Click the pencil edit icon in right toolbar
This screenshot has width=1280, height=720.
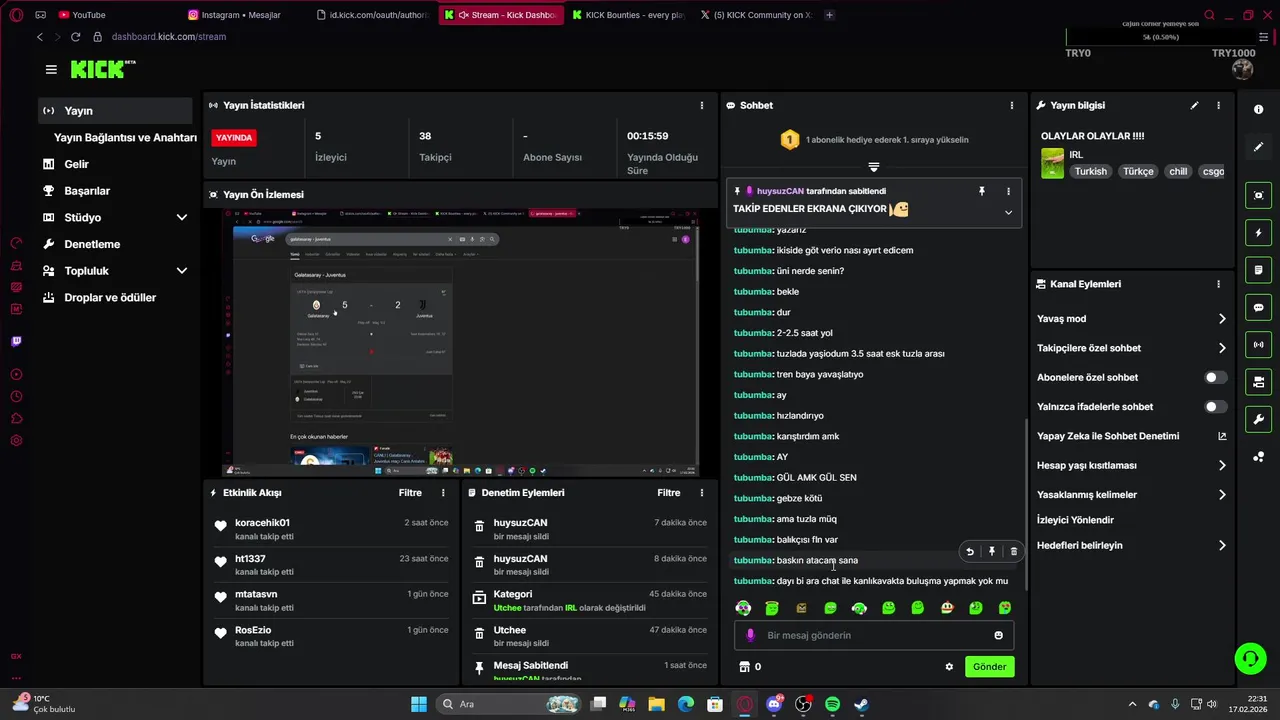[x=1258, y=147]
